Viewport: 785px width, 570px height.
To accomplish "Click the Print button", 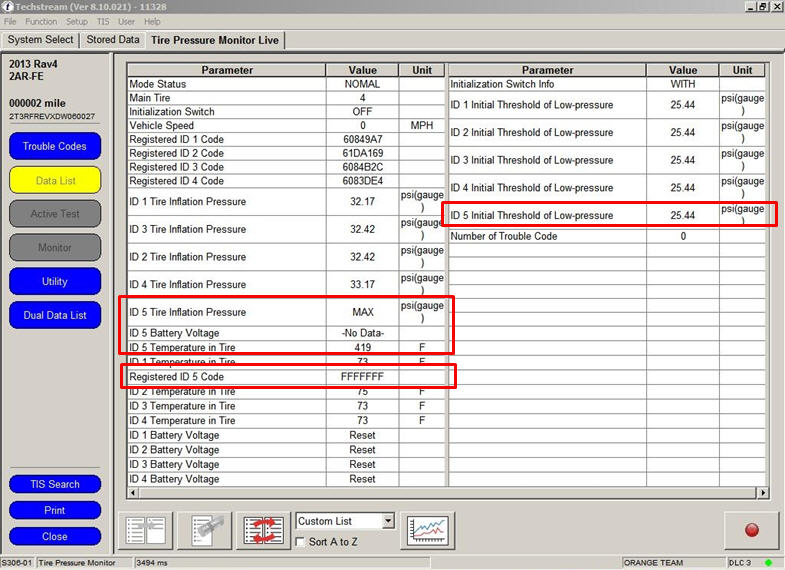I will click(x=55, y=510).
